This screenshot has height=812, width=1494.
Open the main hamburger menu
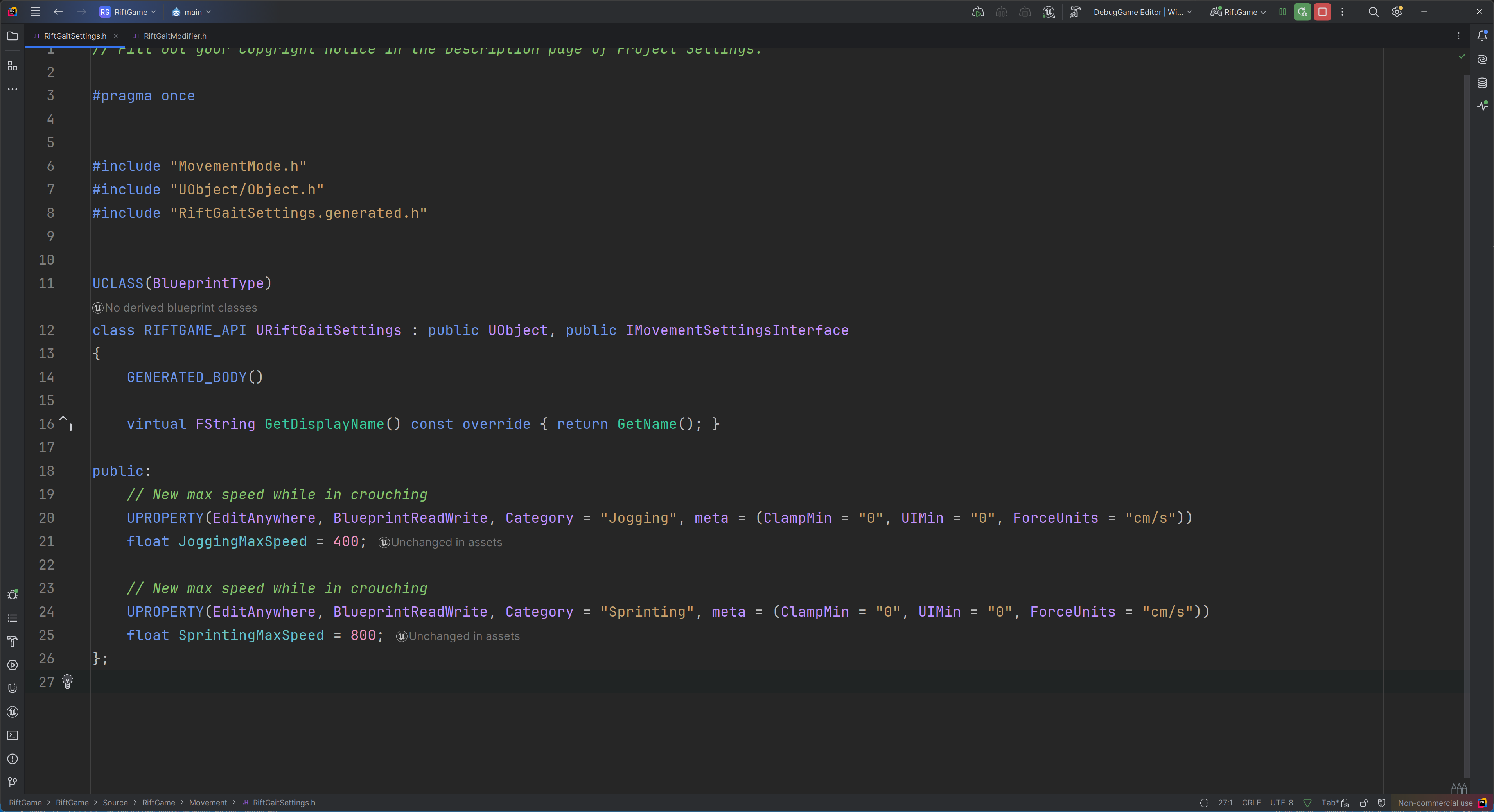tap(35, 12)
